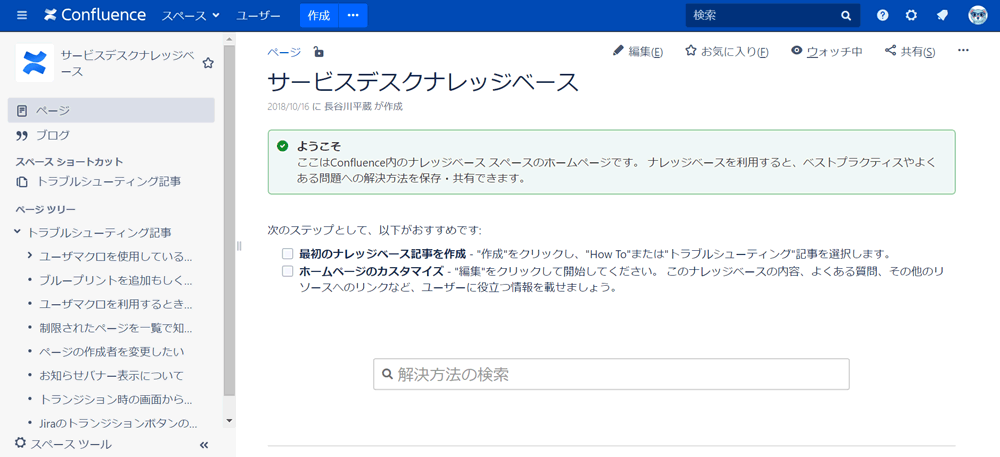
Task: Toggle the ウォッチ中 watching button
Action: pyautogui.click(x=827, y=52)
